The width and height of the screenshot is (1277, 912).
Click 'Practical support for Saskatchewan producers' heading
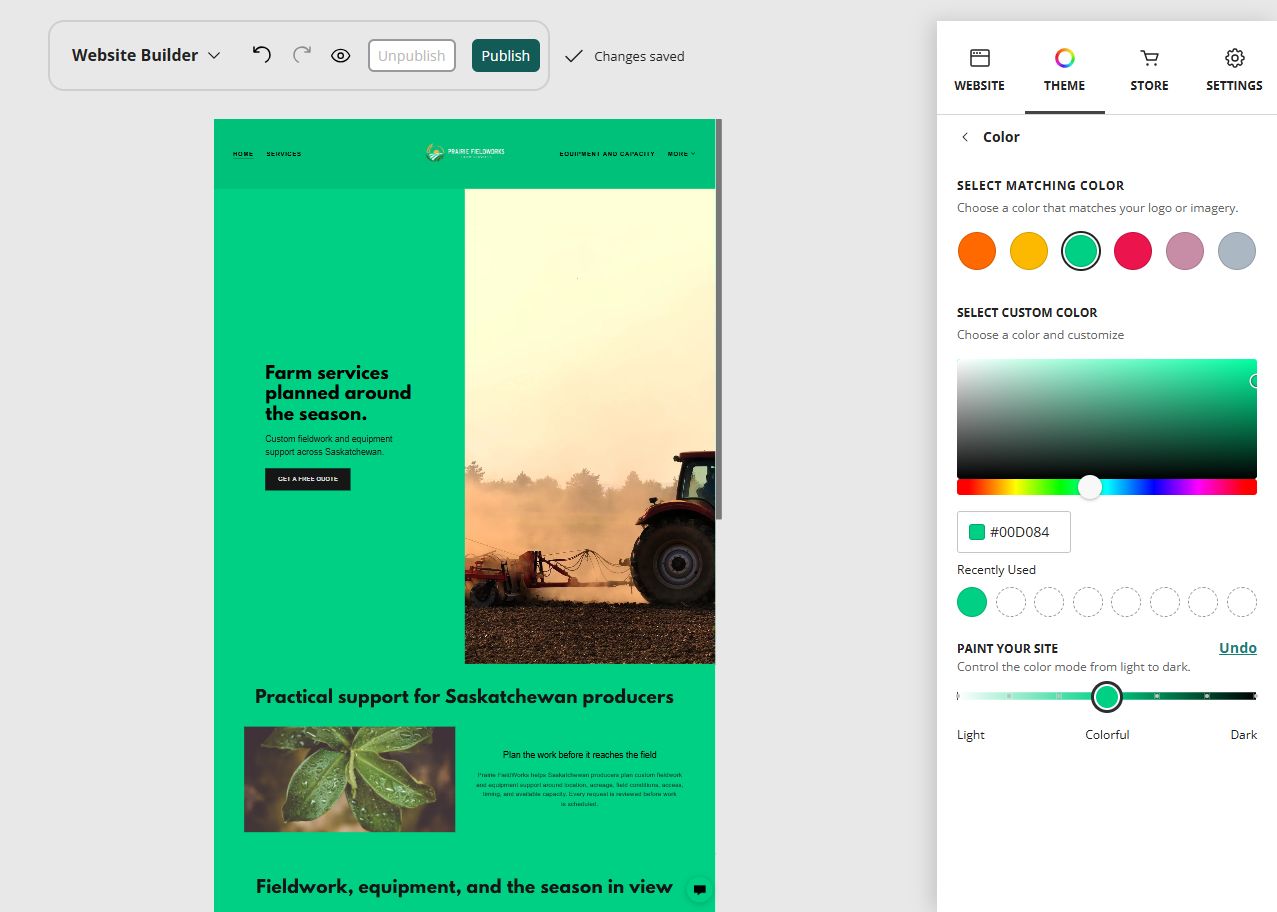tap(464, 697)
